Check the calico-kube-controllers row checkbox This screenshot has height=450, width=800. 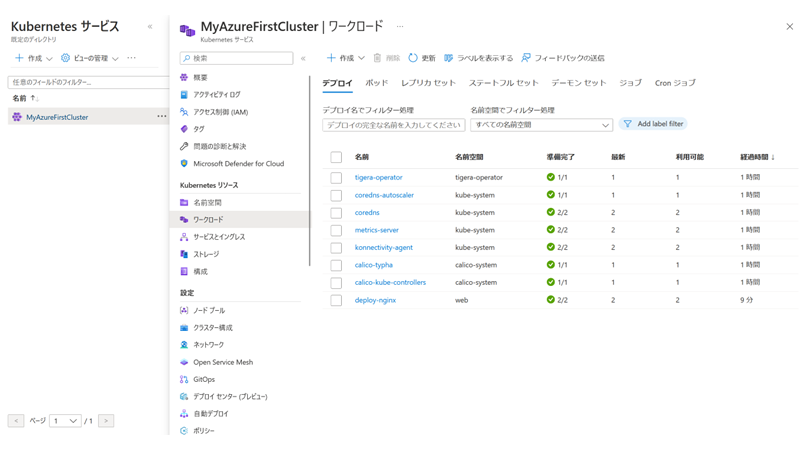point(336,283)
